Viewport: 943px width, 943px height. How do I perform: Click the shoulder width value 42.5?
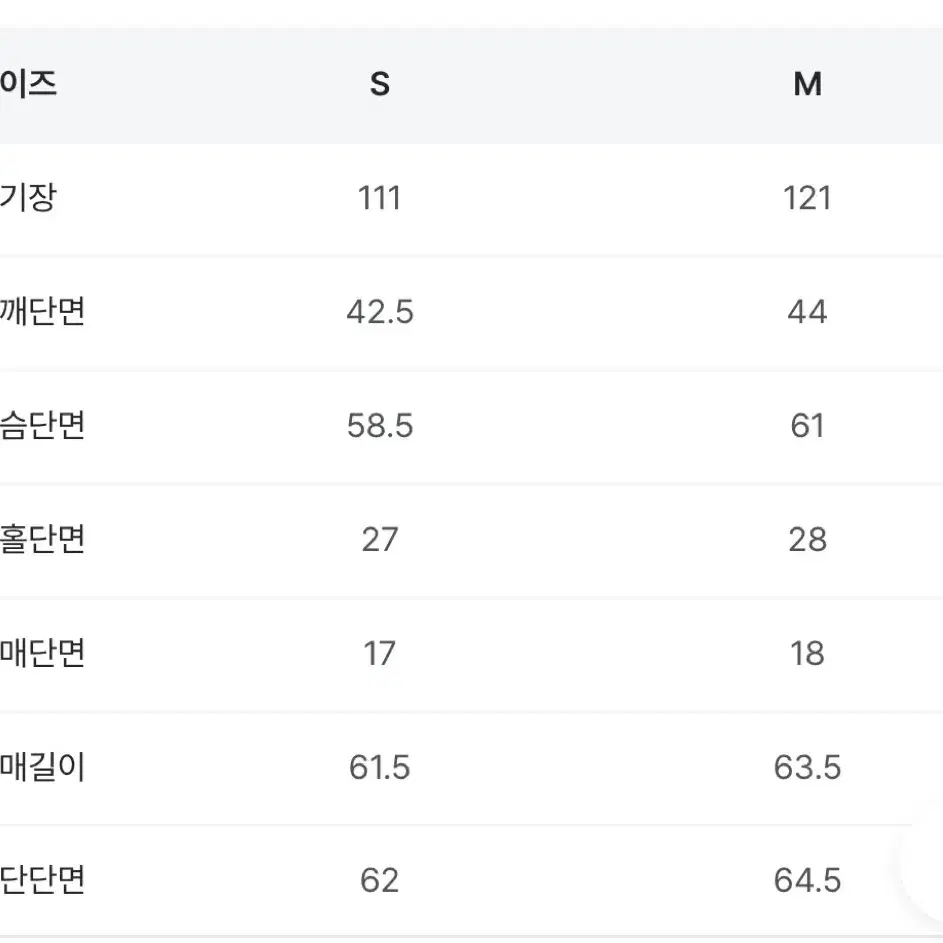tap(379, 312)
